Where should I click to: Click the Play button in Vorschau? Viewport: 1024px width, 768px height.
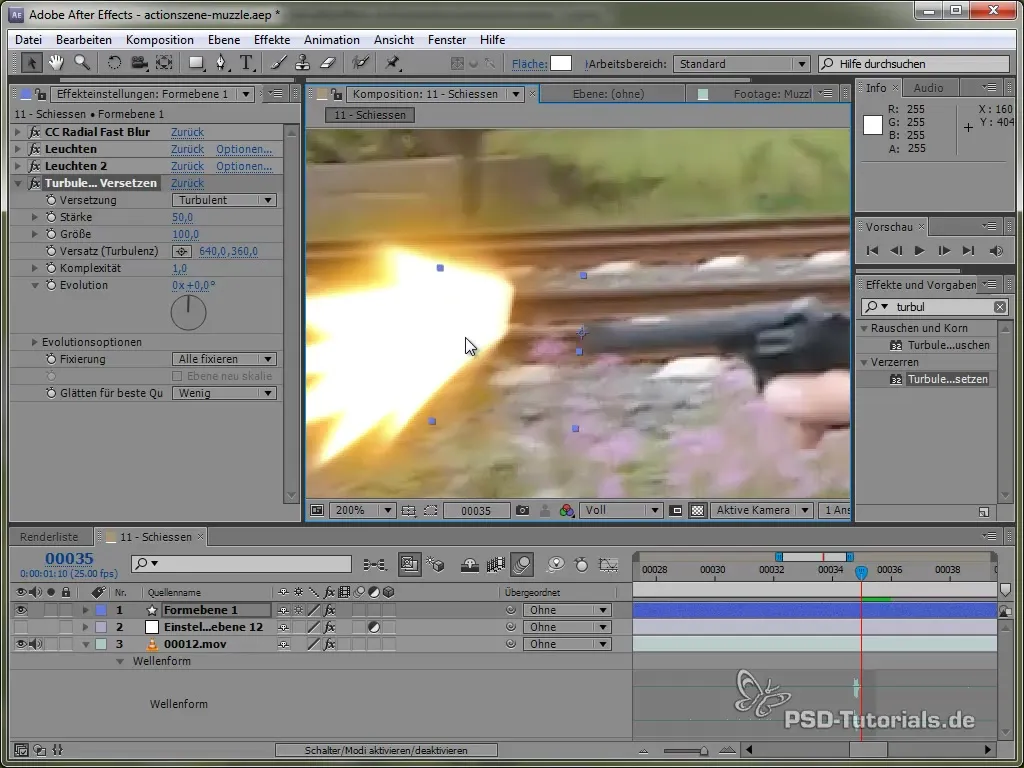click(x=920, y=251)
